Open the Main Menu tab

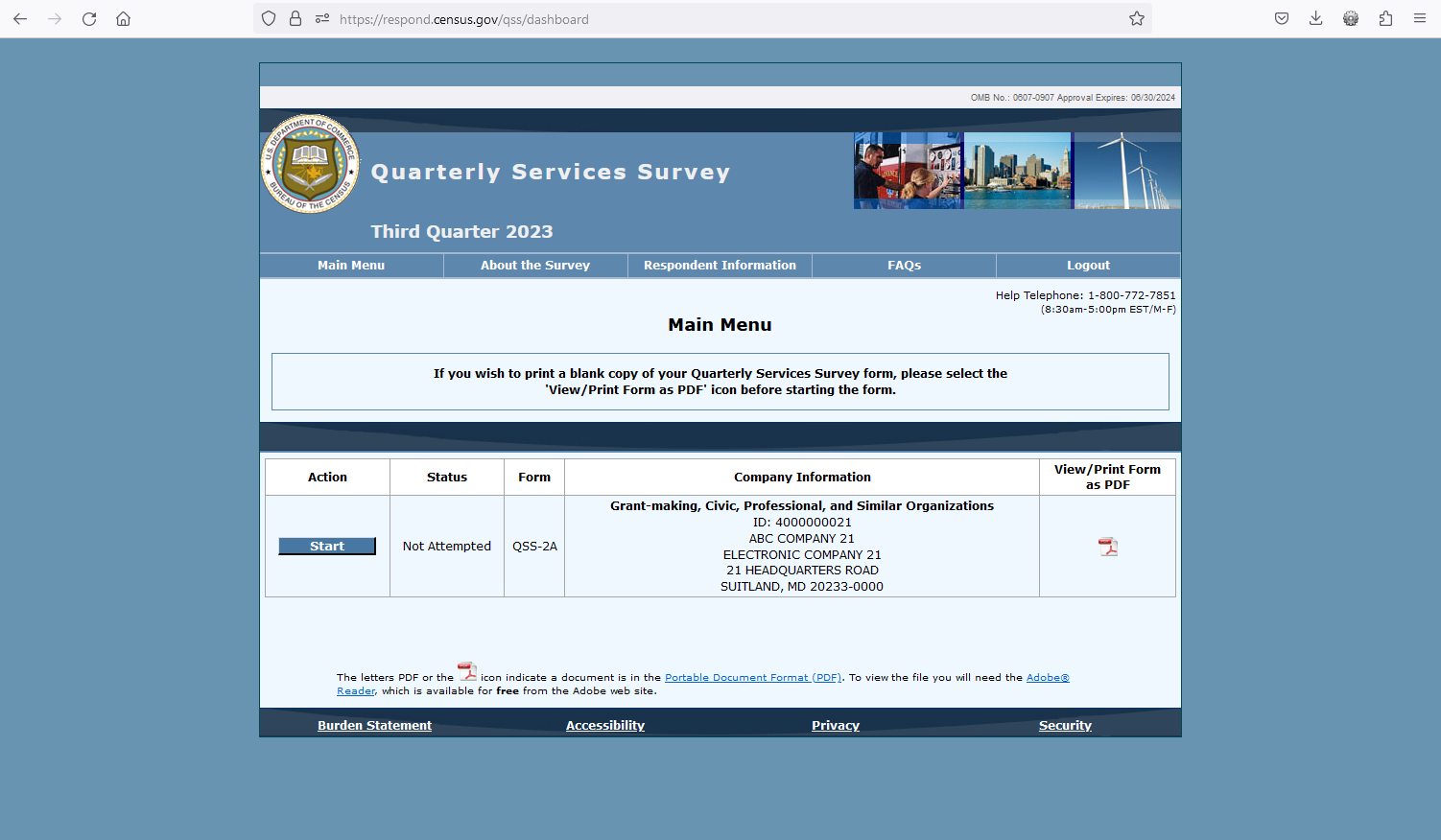coord(351,266)
